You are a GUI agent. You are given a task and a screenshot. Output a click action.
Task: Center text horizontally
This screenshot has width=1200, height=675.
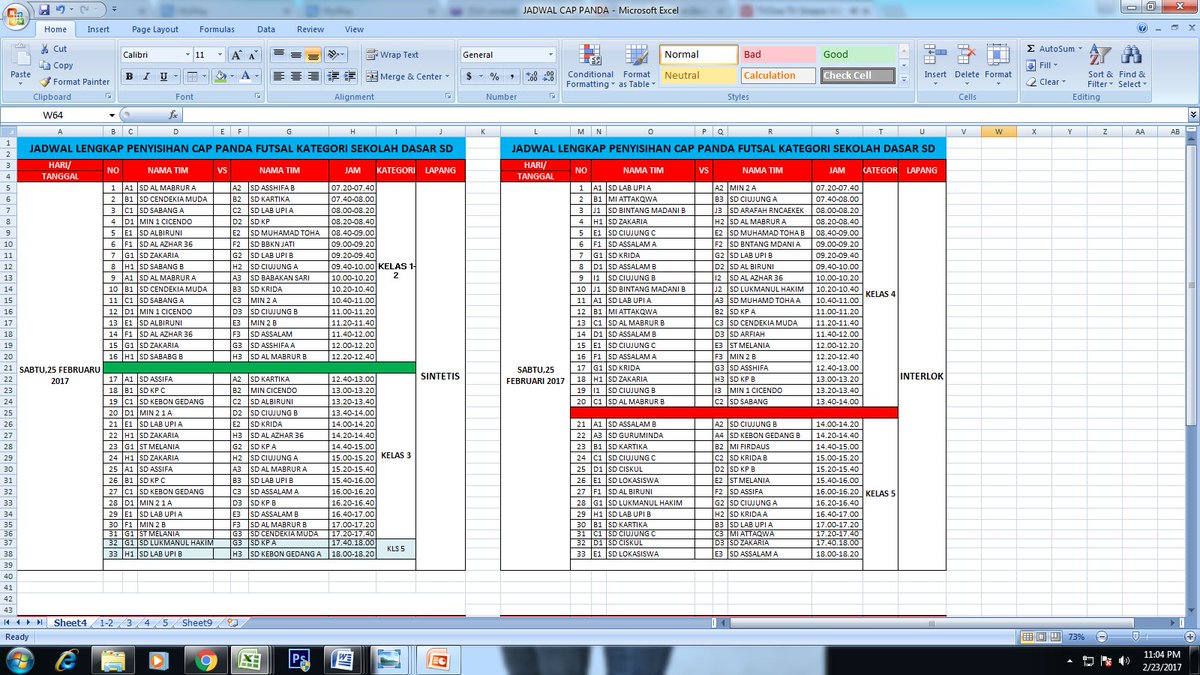[x=296, y=76]
